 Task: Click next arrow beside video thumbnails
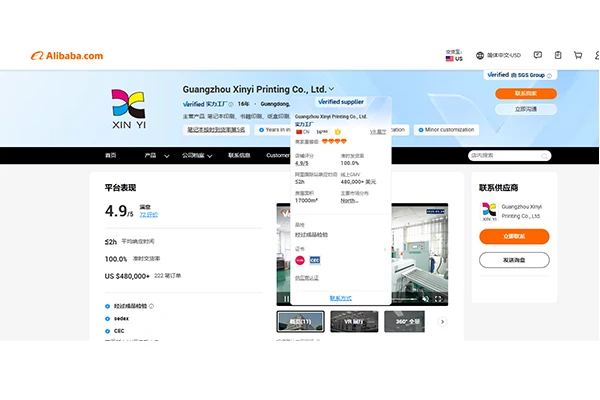[x=442, y=322]
